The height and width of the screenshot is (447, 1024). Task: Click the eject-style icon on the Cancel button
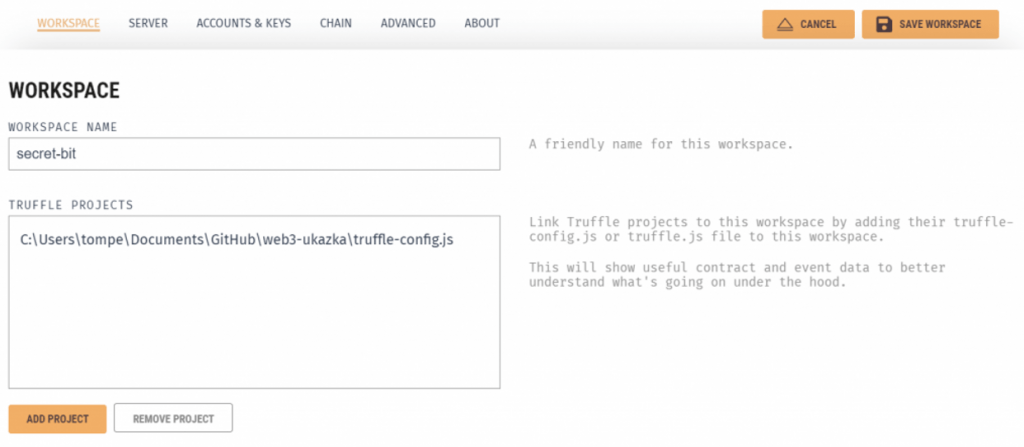click(785, 24)
